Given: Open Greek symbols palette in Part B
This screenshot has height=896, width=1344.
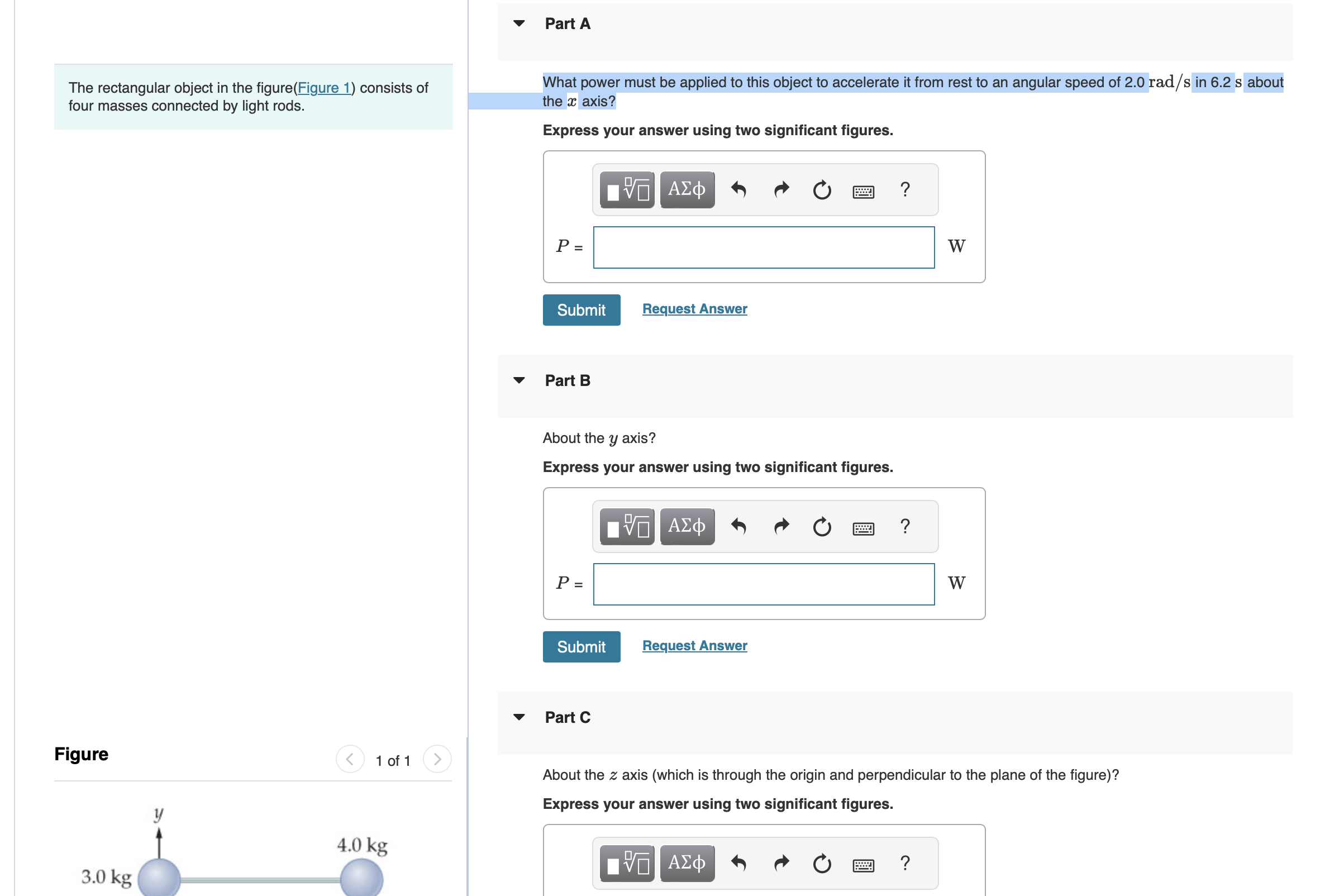Looking at the screenshot, I should pos(687,526).
